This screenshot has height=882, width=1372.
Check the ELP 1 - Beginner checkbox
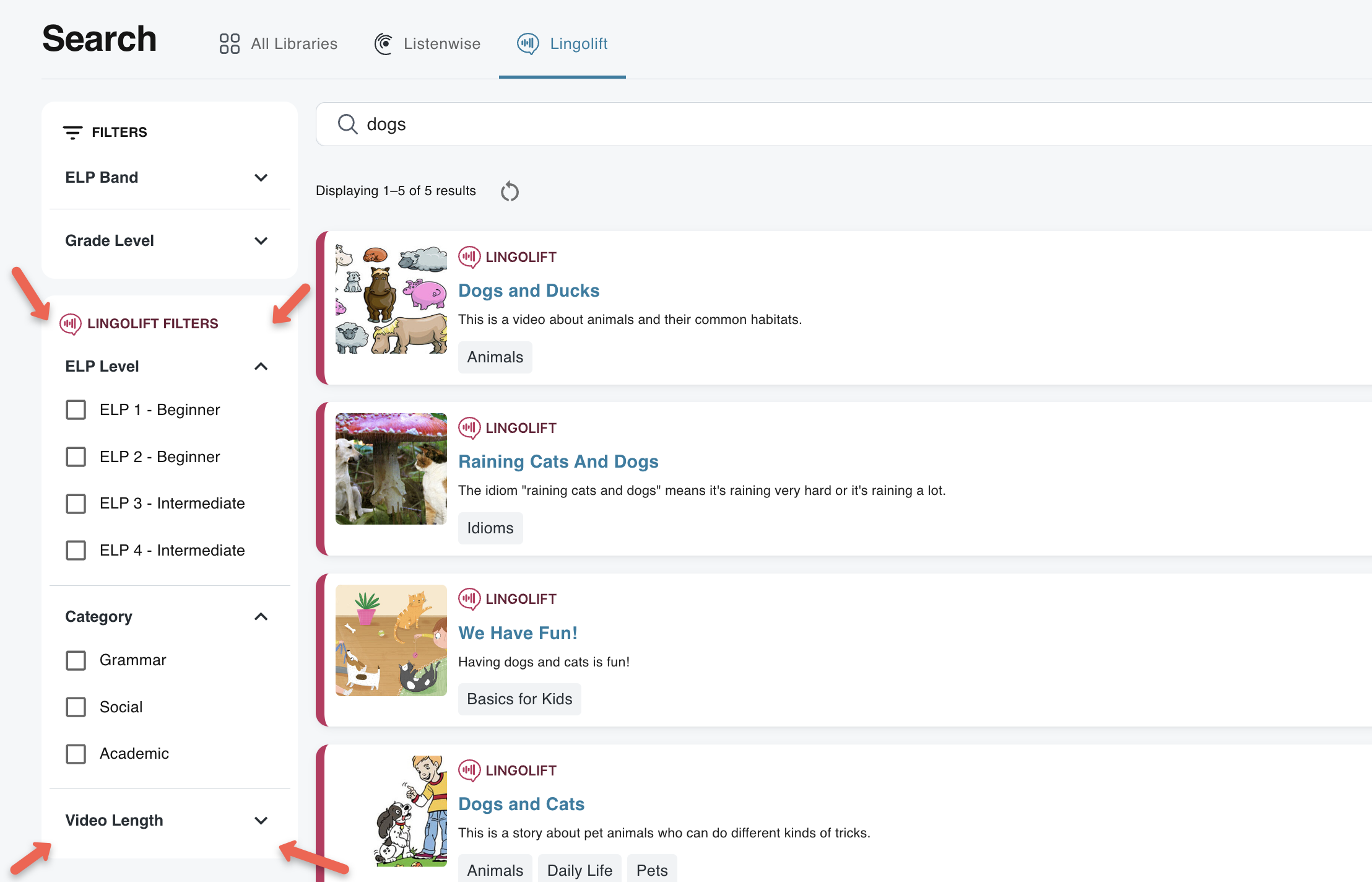click(x=76, y=410)
